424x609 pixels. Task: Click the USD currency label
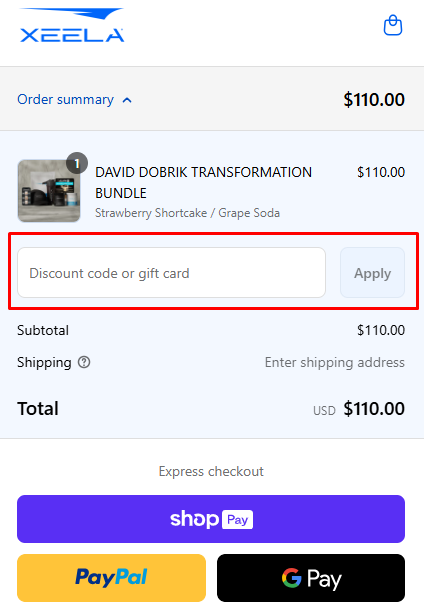click(324, 411)
